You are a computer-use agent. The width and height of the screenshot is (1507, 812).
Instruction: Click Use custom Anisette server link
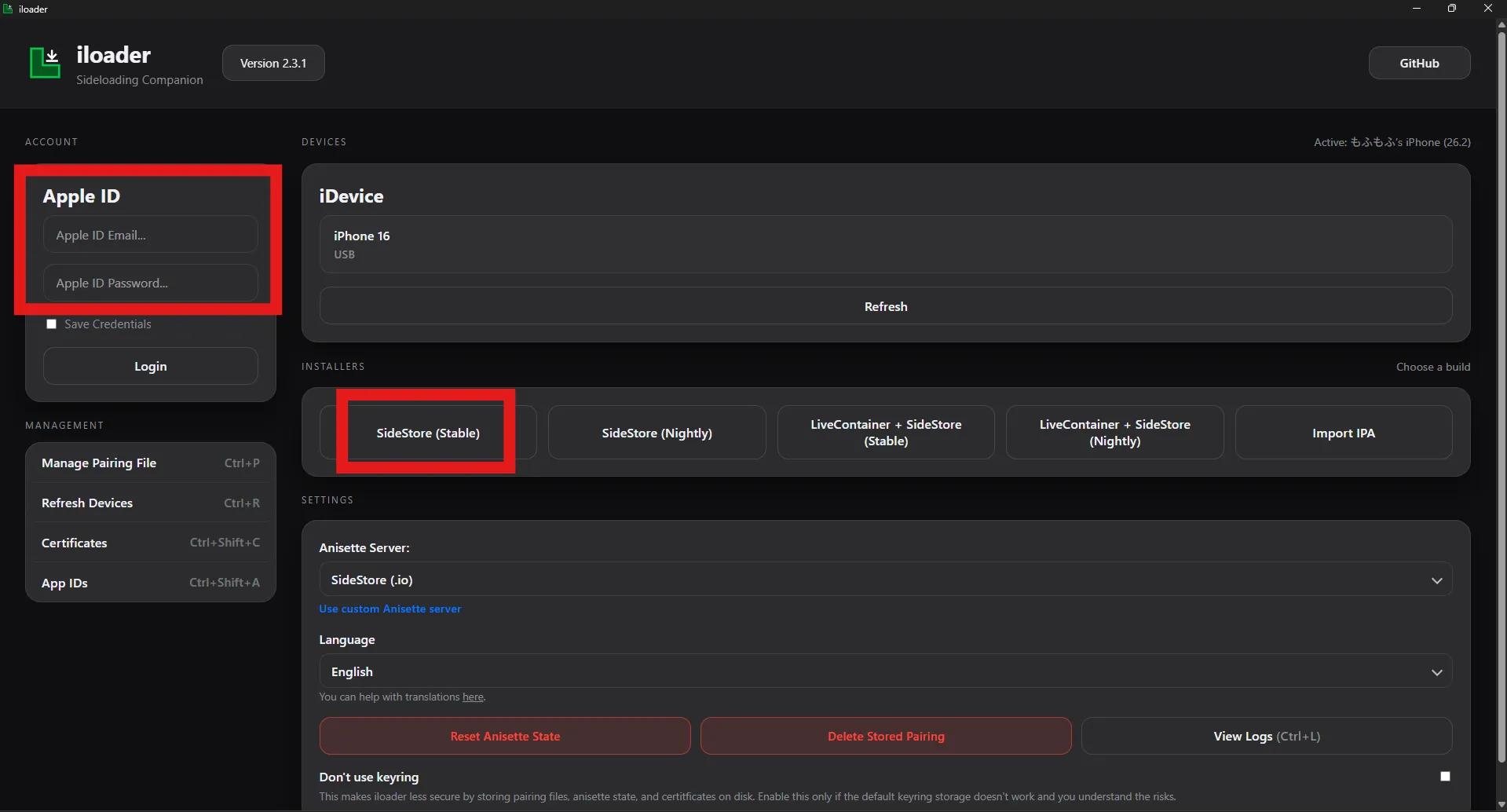390,609
